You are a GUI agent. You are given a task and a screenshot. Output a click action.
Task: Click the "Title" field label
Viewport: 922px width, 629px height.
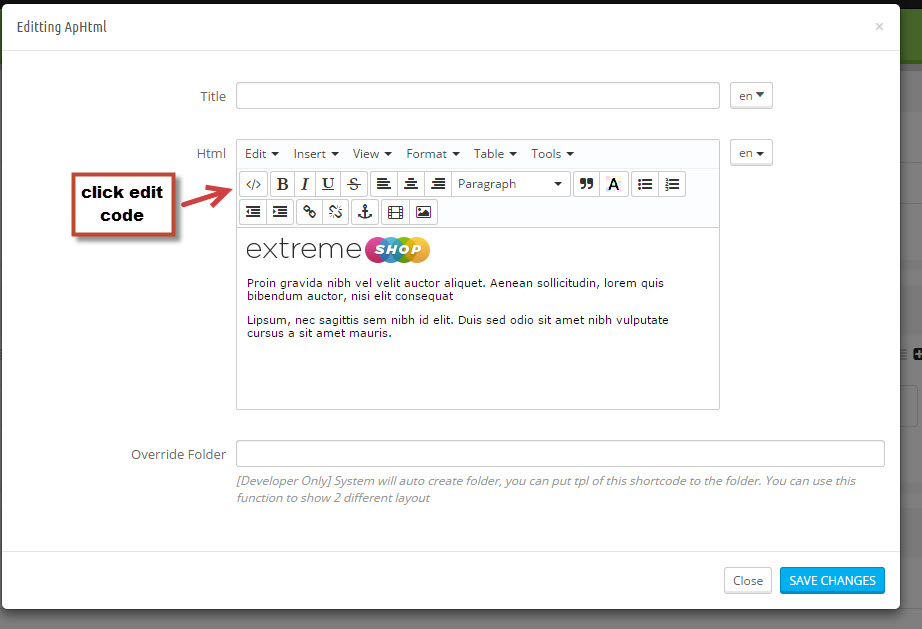click(213, 96)
